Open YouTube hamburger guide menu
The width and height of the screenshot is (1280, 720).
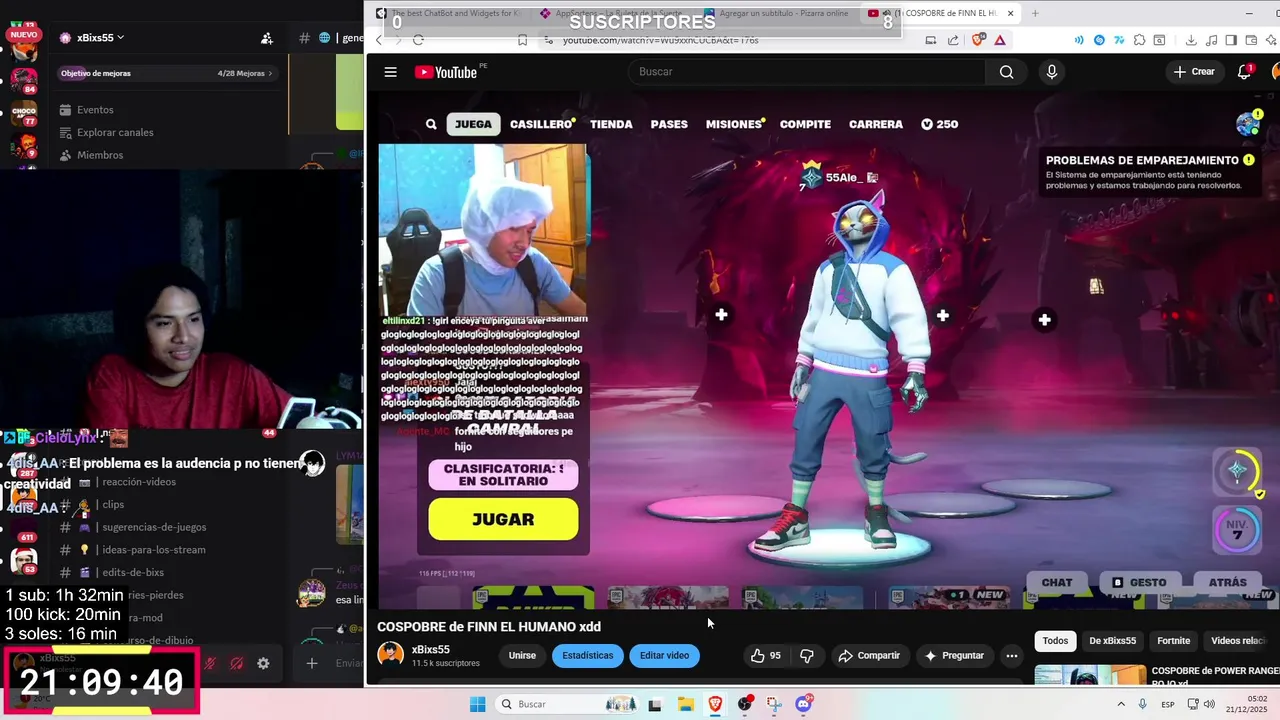390,72
